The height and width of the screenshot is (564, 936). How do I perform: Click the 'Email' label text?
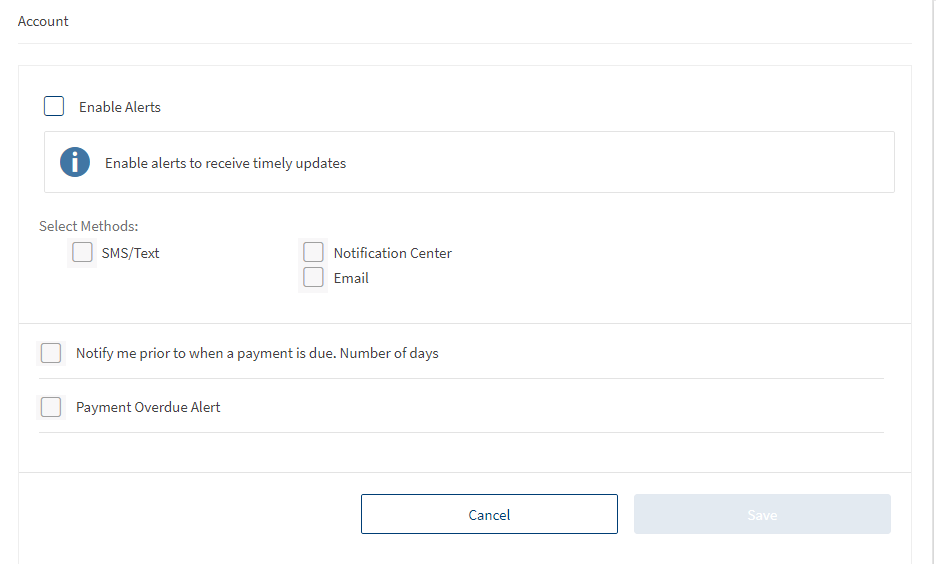point(351,278)
